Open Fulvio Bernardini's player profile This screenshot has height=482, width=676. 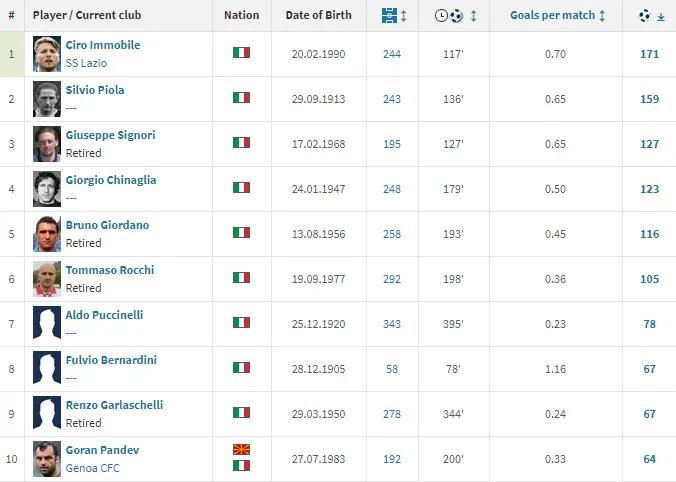pos(111,360)
